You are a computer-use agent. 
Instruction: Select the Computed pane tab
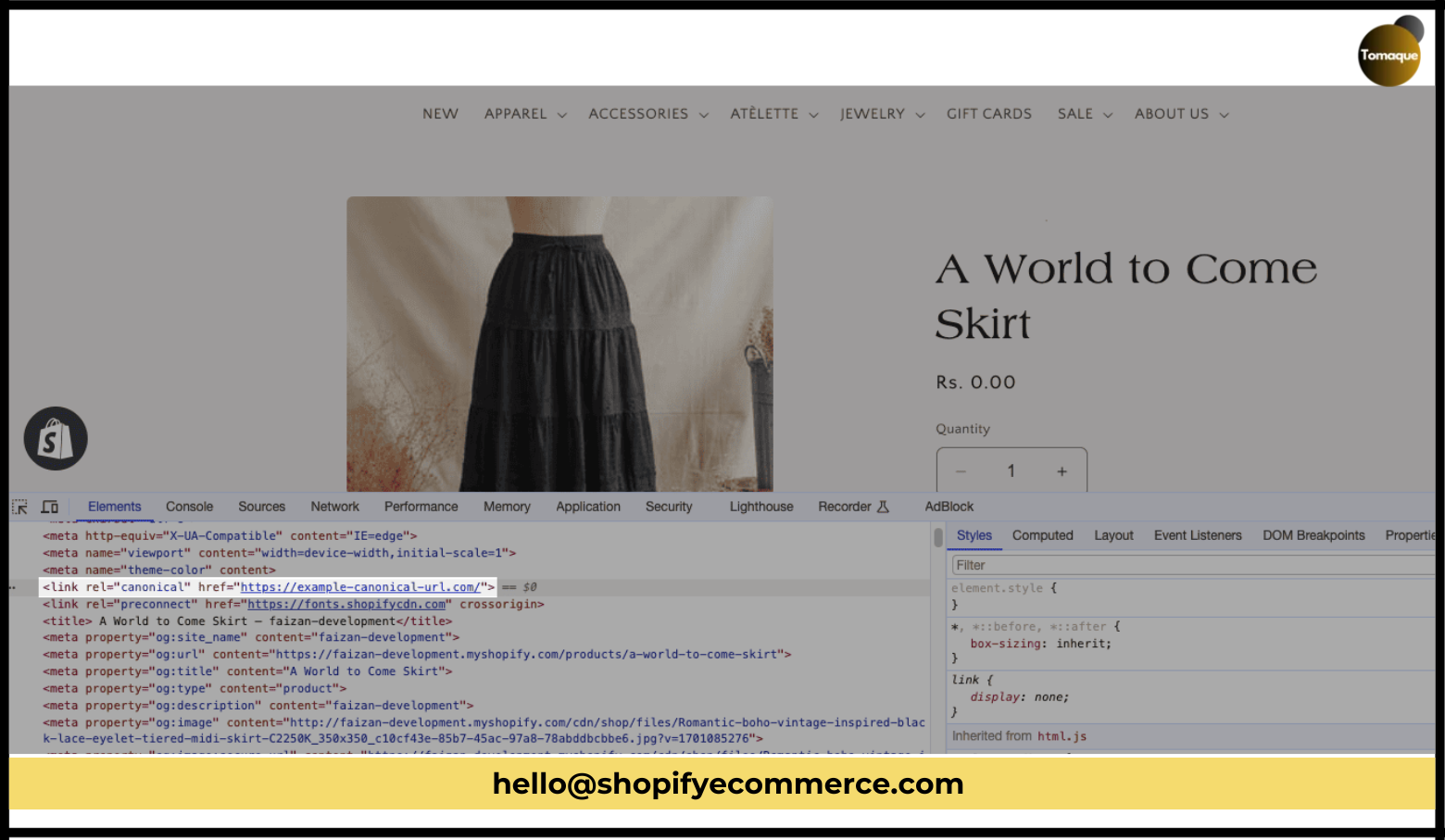tap(1043, 535)
